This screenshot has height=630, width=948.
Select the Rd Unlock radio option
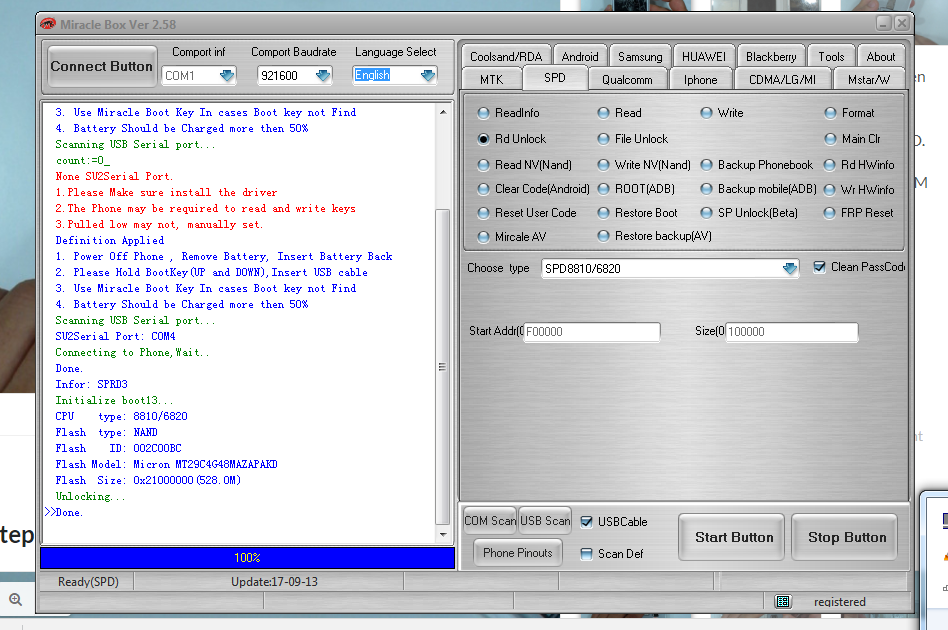click(511, 139)
